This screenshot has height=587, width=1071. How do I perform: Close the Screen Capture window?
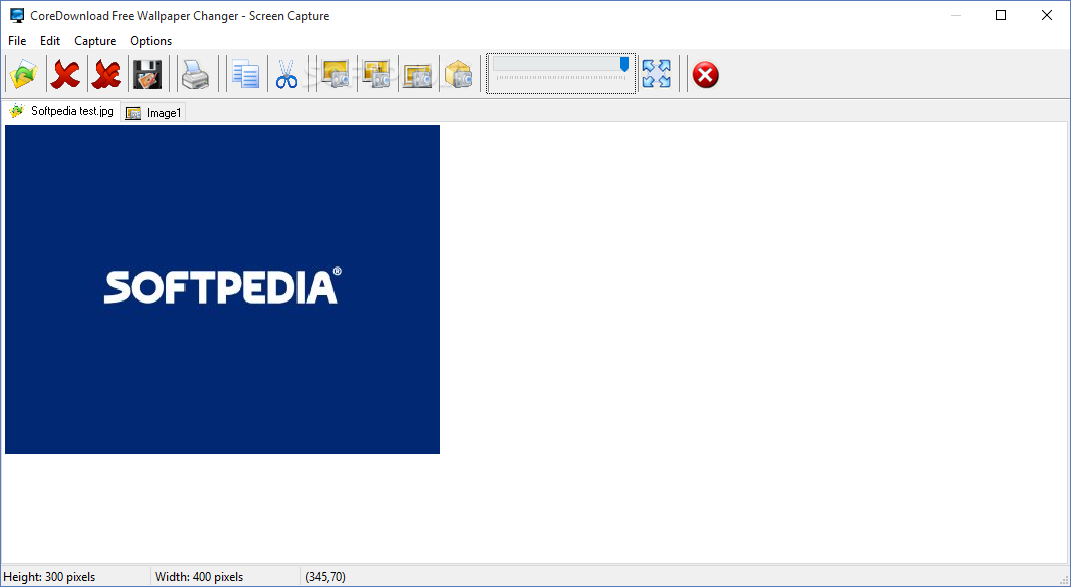tap(1046, 15)
